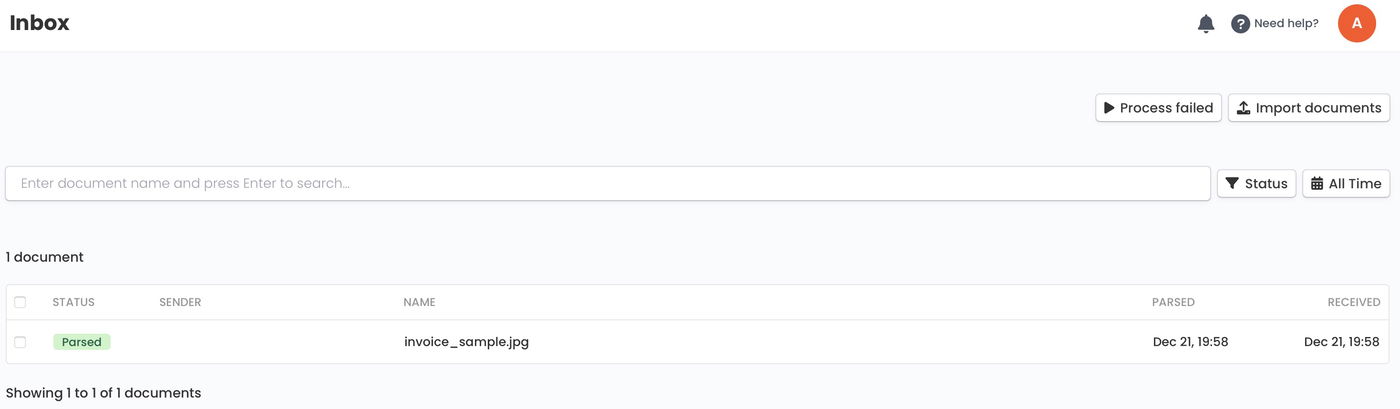The width and height of the screenshot is (1400, 409).
Task: Sort by the Received column header
Action: (x=1353, y=302)
